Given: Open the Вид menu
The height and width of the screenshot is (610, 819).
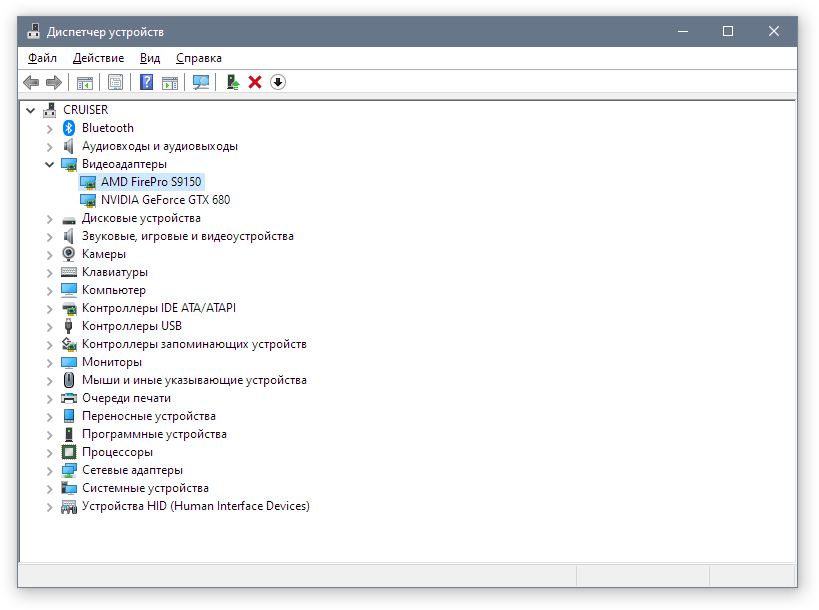Looking at the screenshot, I should click(149, 58).
